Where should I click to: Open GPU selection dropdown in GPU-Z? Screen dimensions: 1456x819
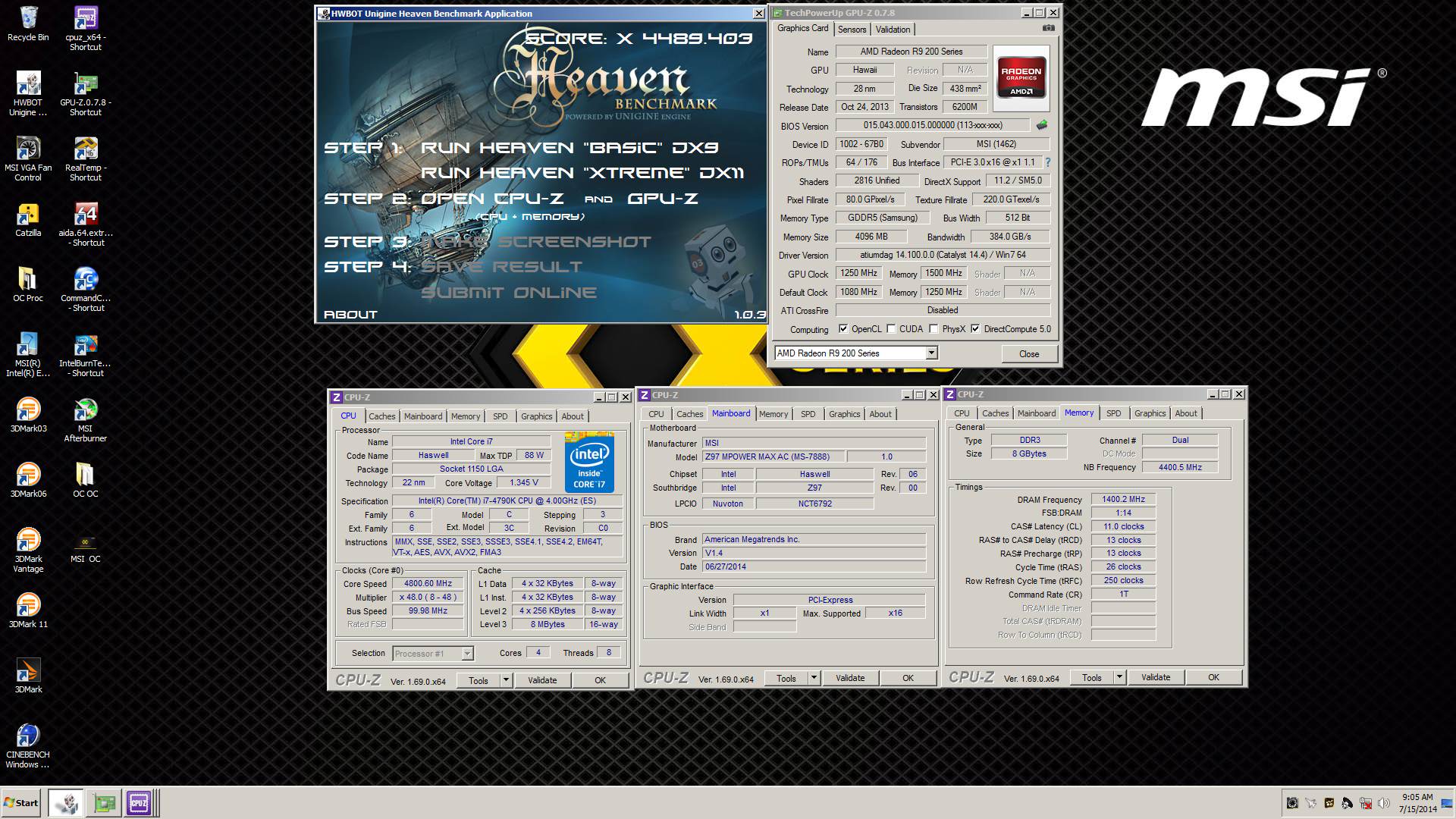(x=931, y=353)
